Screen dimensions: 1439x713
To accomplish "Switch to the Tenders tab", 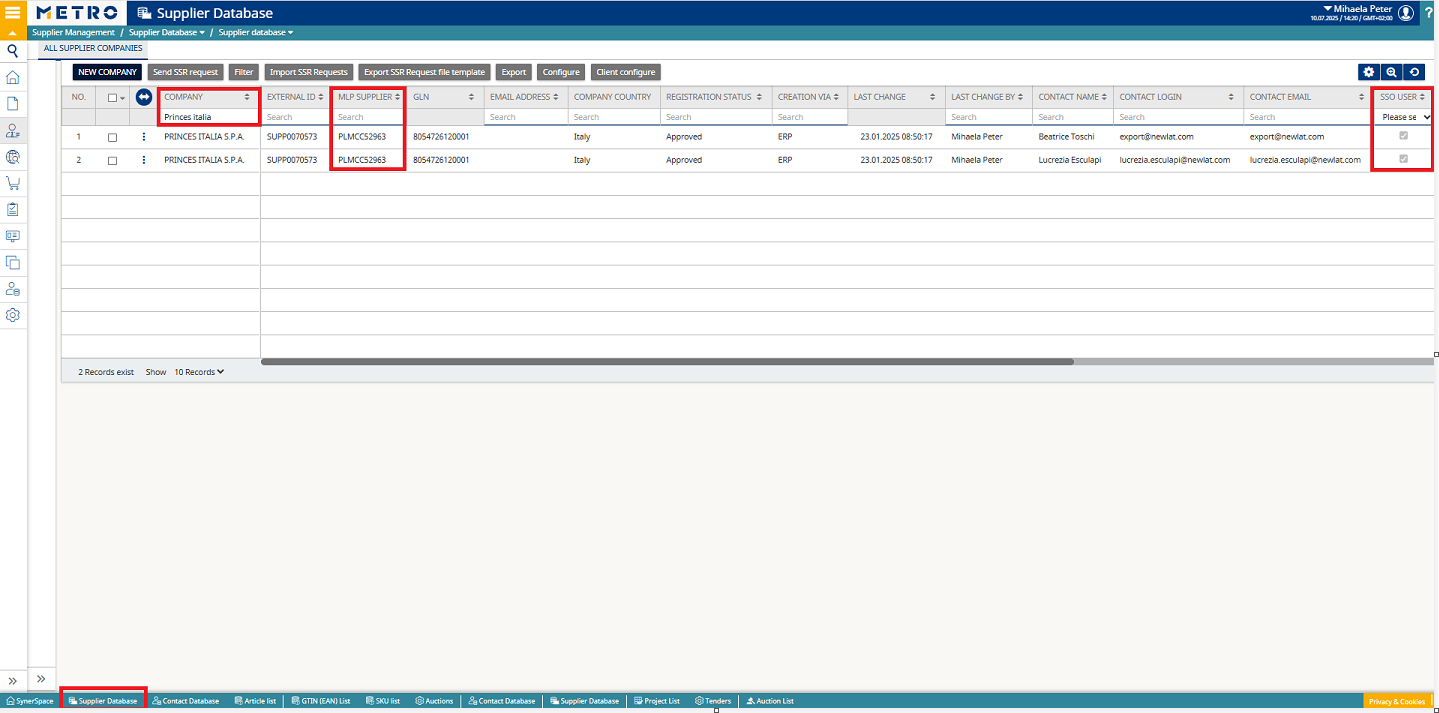I will (x=713, y=701).
